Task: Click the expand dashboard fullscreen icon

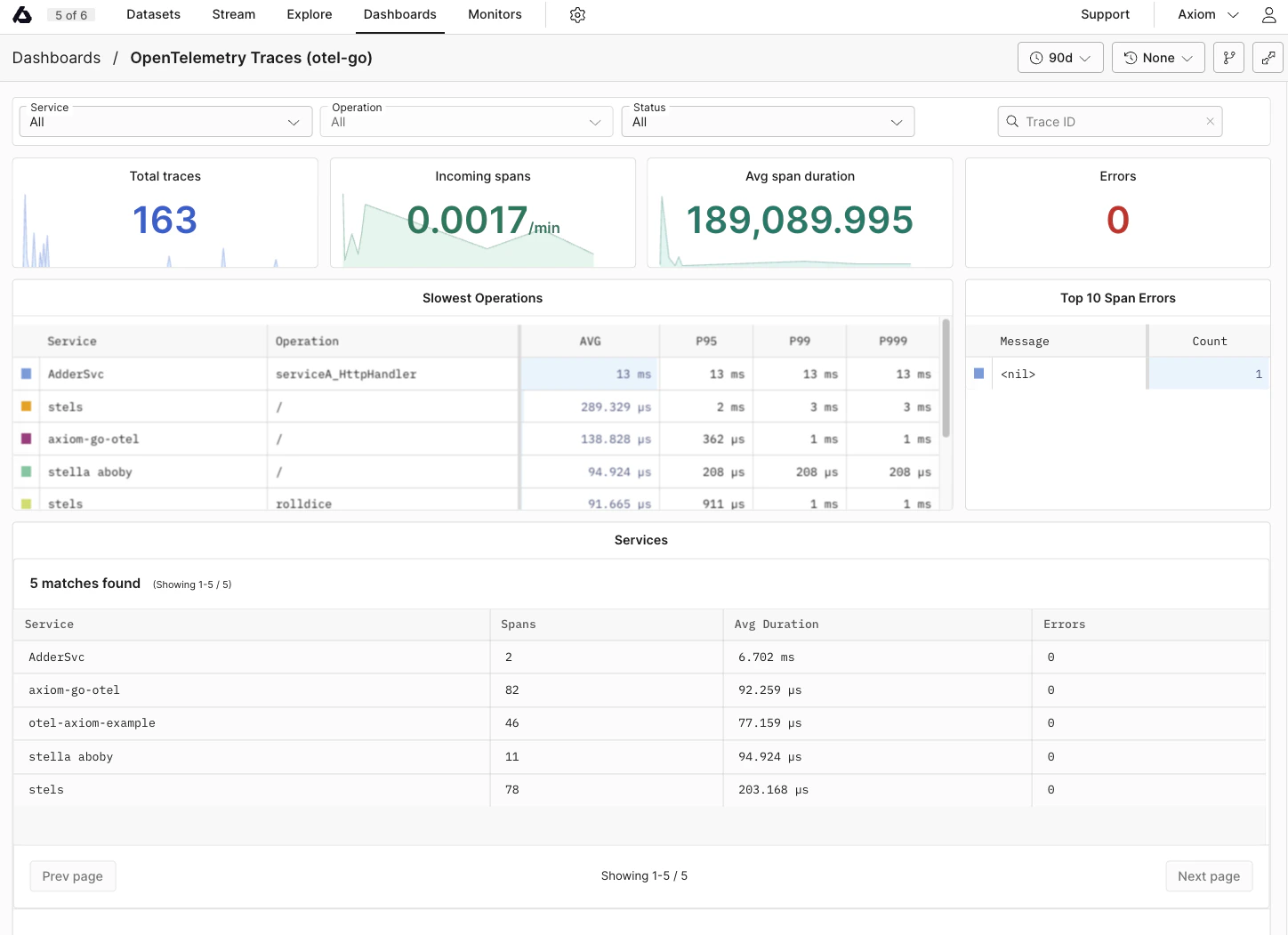Action: pos(1268,57)
